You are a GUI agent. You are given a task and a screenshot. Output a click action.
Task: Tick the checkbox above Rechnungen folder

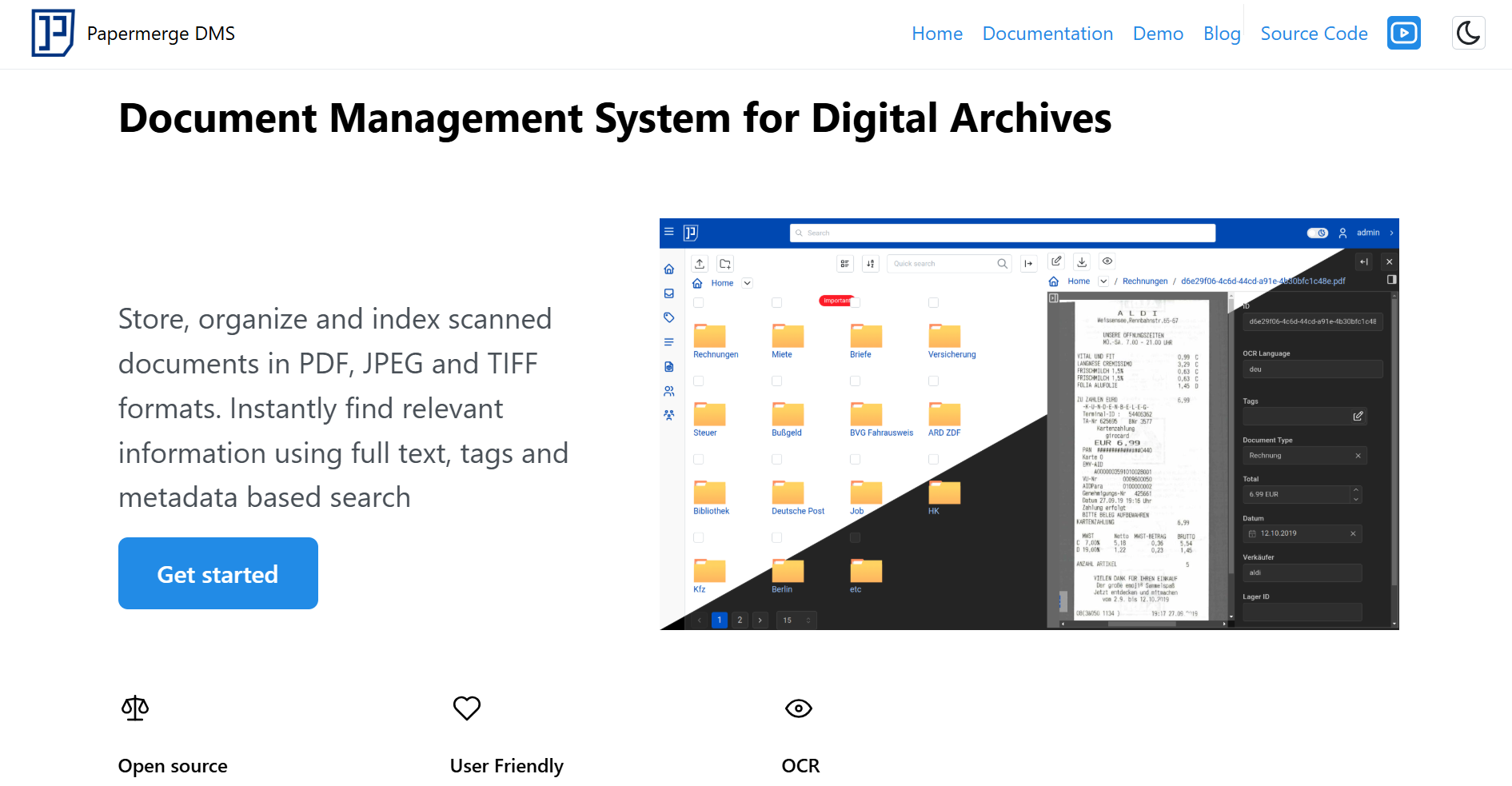[698, 303]
